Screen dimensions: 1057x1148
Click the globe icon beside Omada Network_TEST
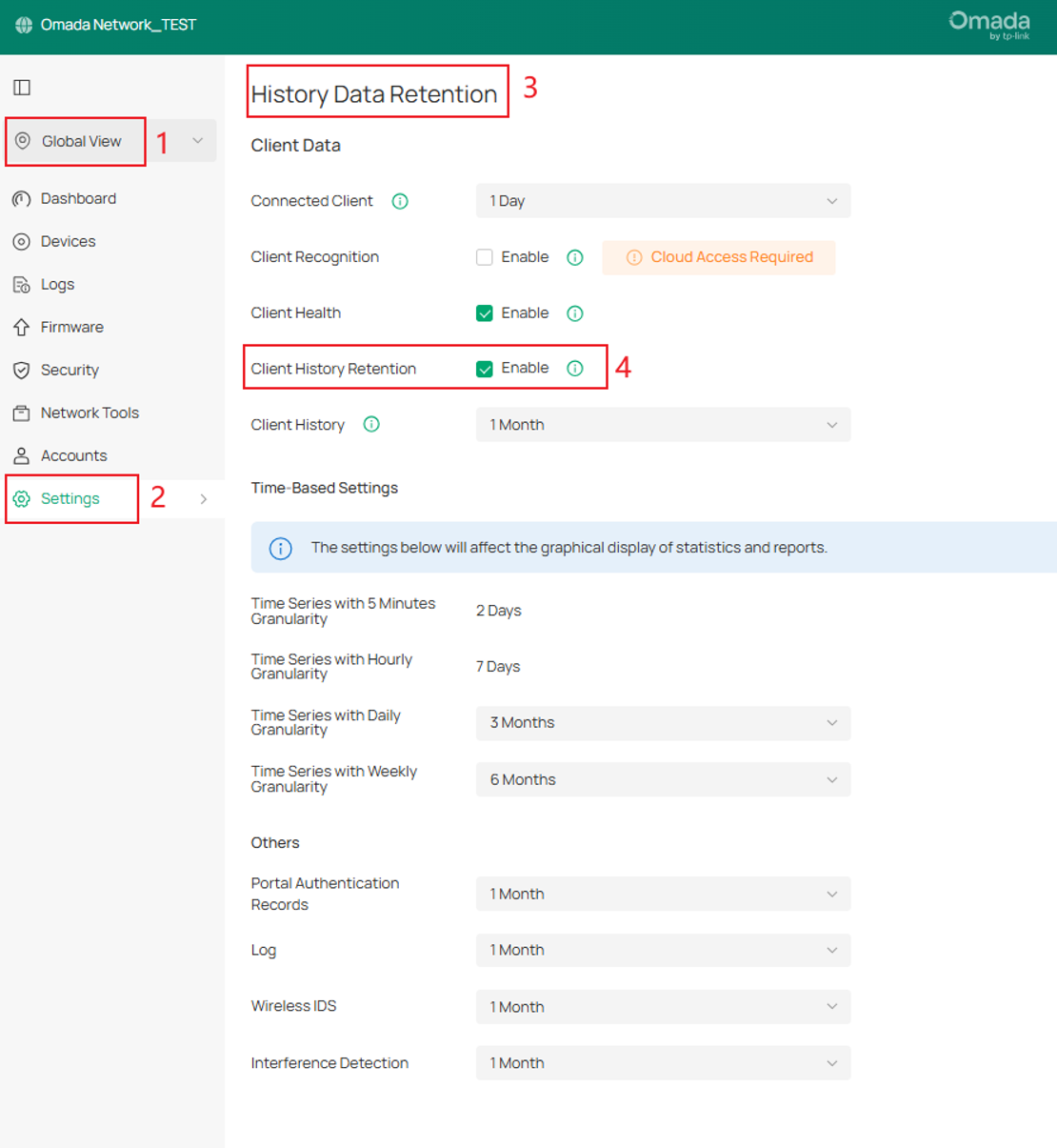point(24,25)
